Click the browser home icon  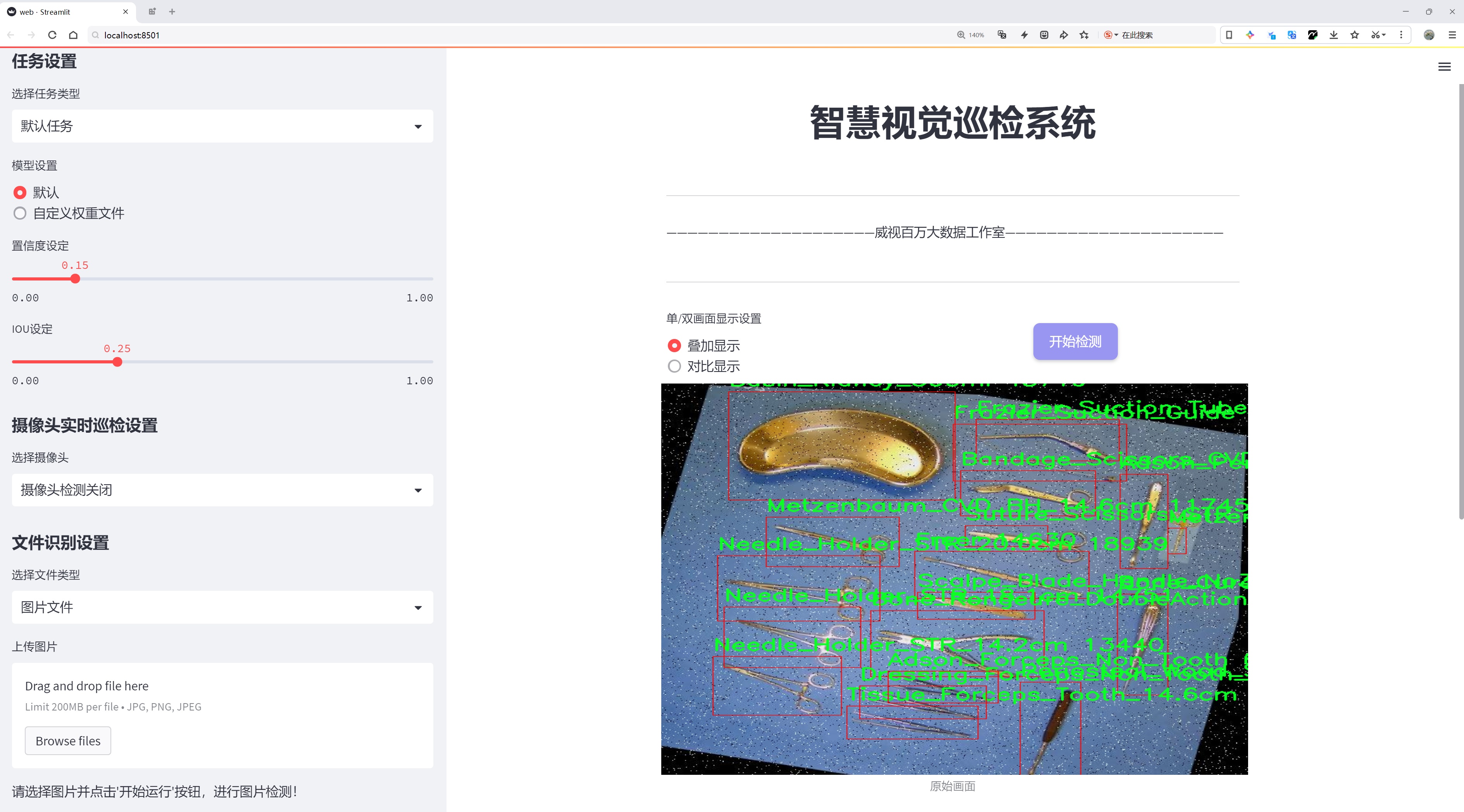pos(73,35)
